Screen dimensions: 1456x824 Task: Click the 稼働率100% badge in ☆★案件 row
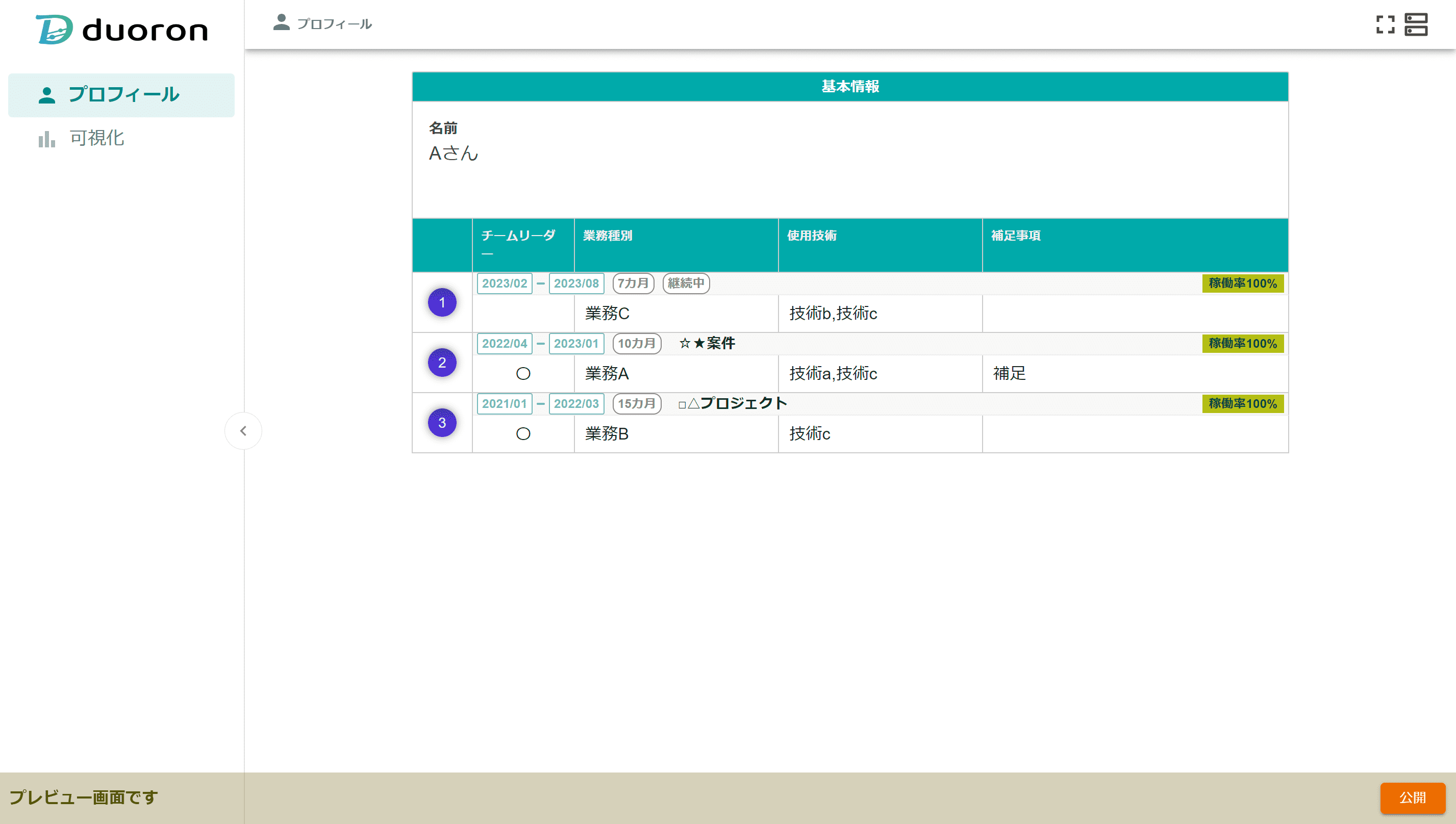click(1243, 344)
